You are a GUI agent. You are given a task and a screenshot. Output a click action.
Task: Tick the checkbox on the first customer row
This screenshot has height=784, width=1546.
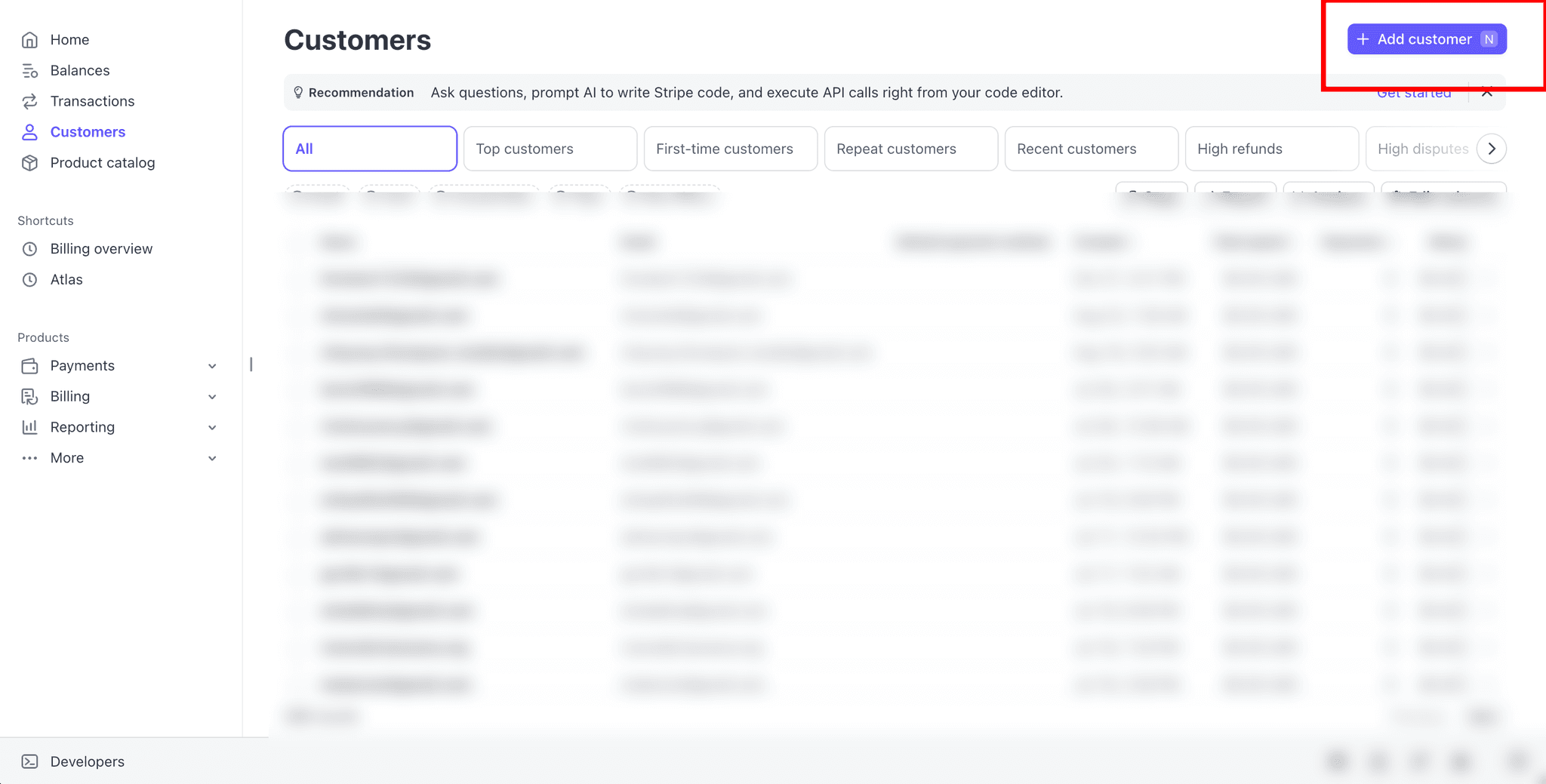tap(296, 278)
